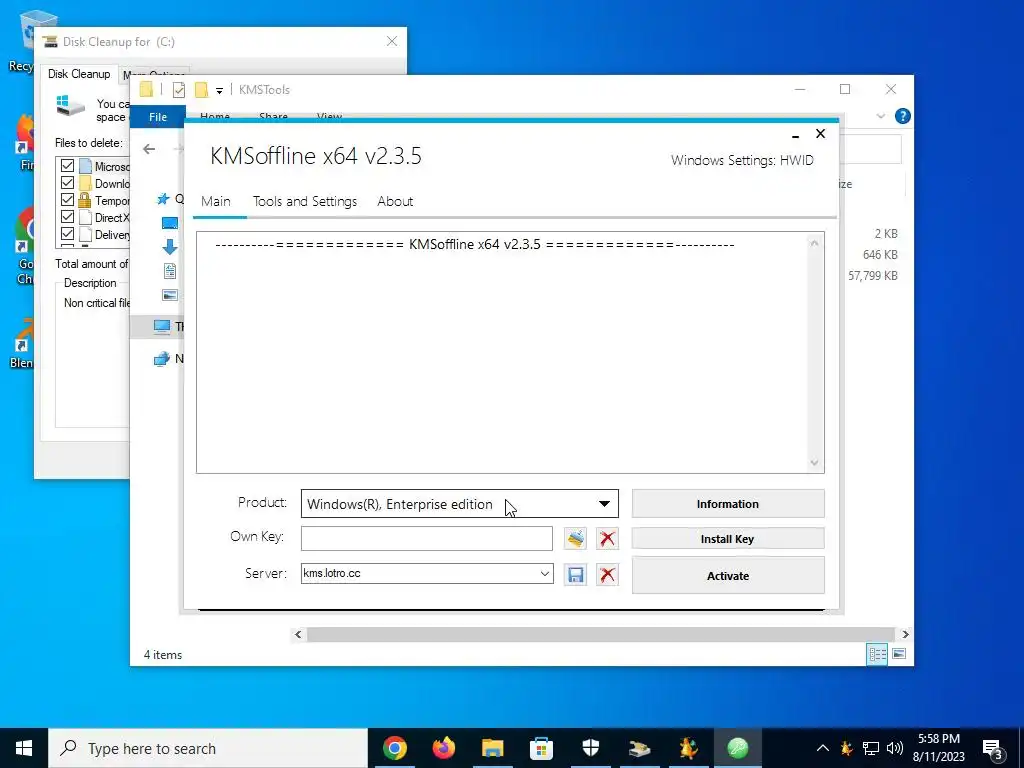Switch to Disk Cleanup taskbar icon
1024x768 pixels.
(x=639, y=748)
